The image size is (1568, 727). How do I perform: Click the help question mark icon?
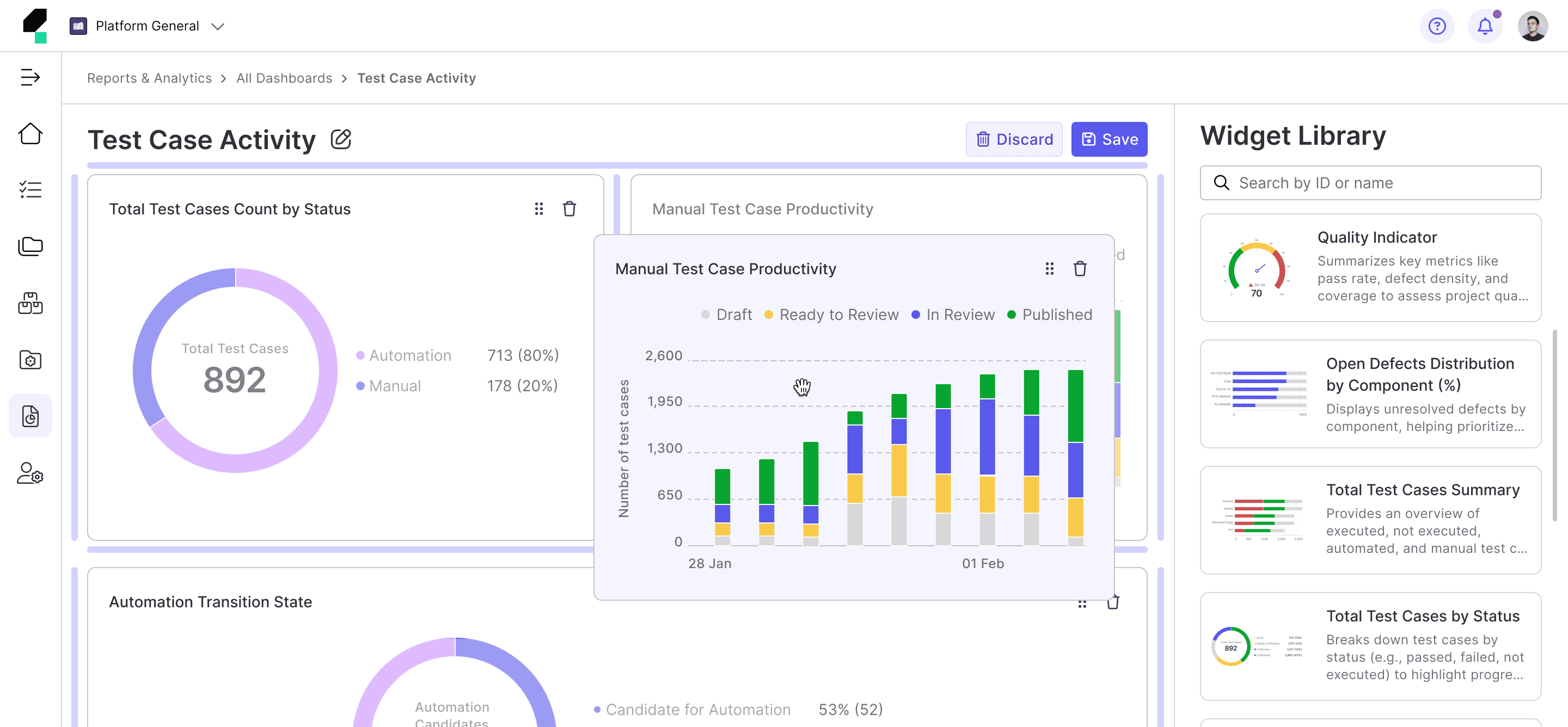tap(1437, 26)
